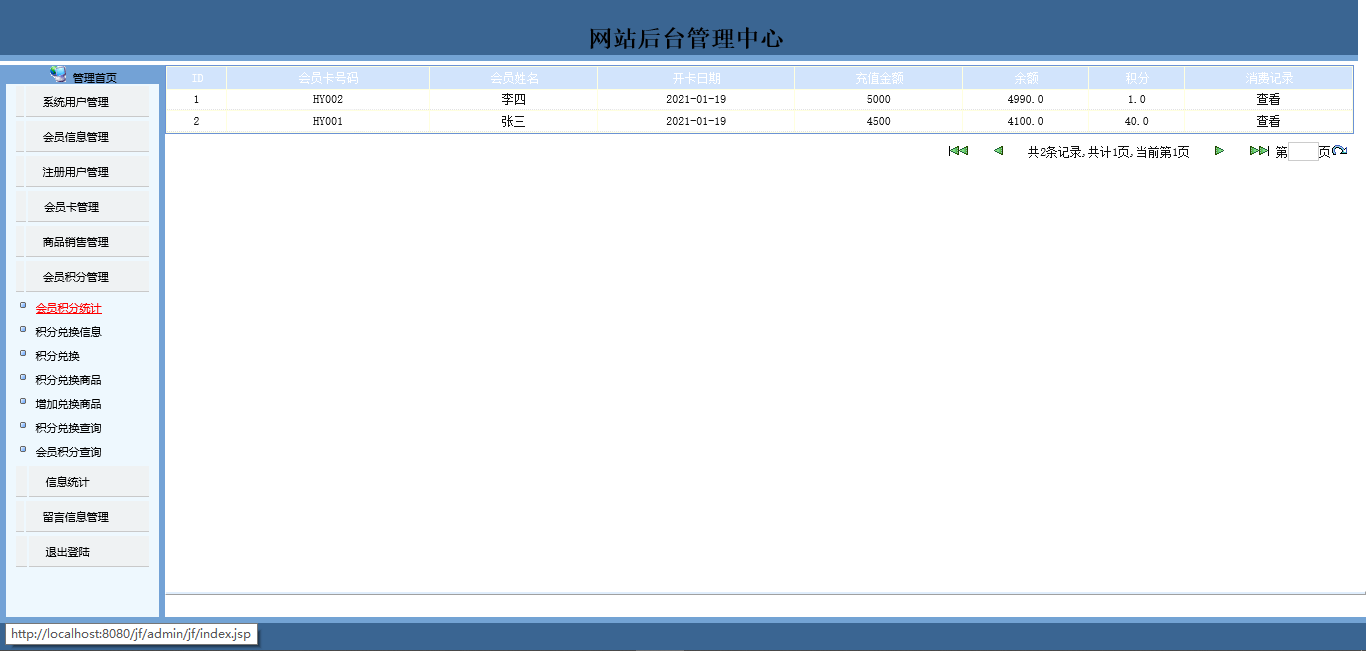This screenshot has height=651, width=1366.
Task: Click the 积分 column header
Action: tap(1136, 78)
